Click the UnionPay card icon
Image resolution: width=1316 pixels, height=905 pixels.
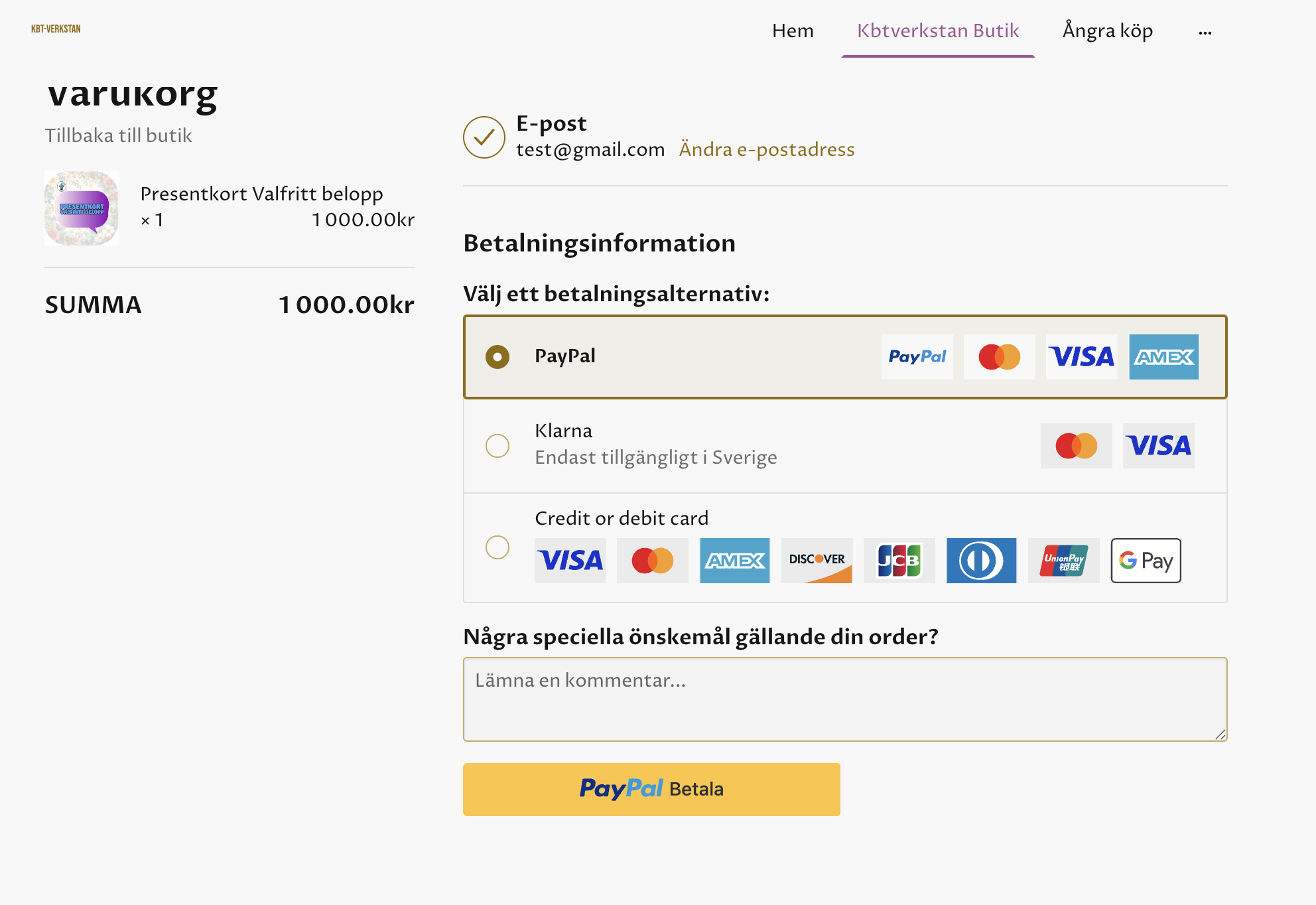point(1064,561)
